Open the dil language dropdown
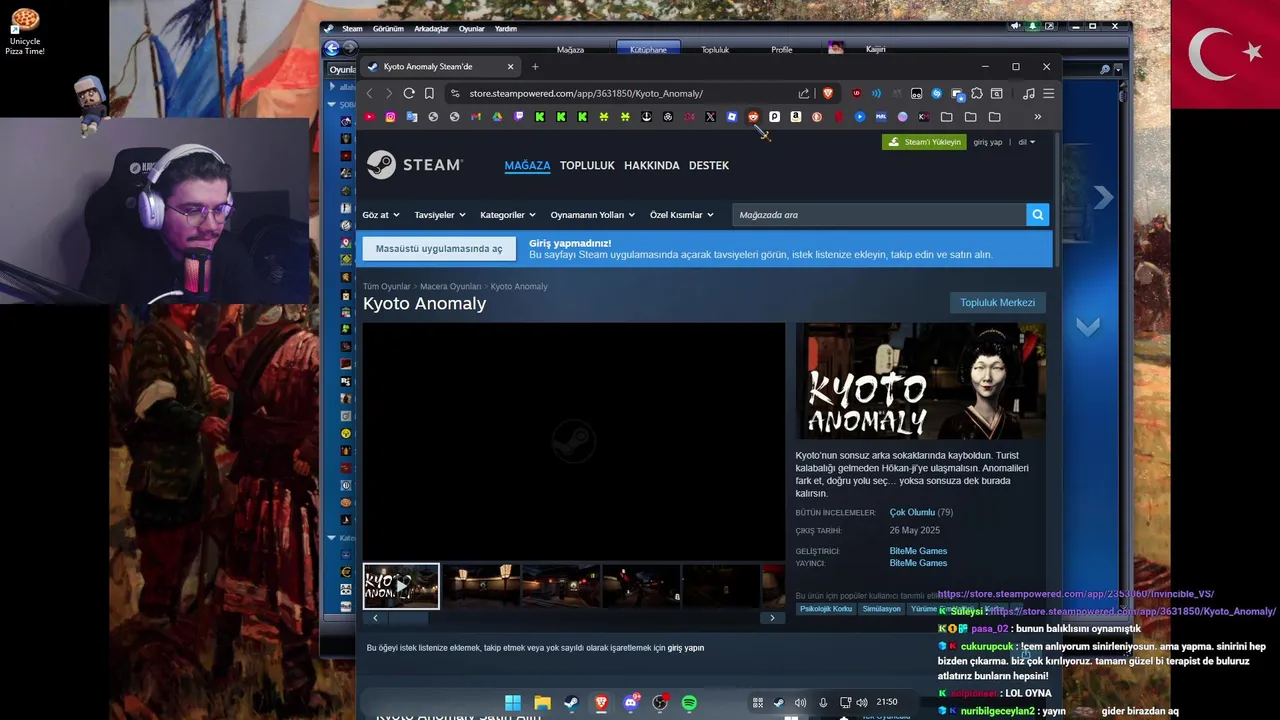 coord(1027,142)
